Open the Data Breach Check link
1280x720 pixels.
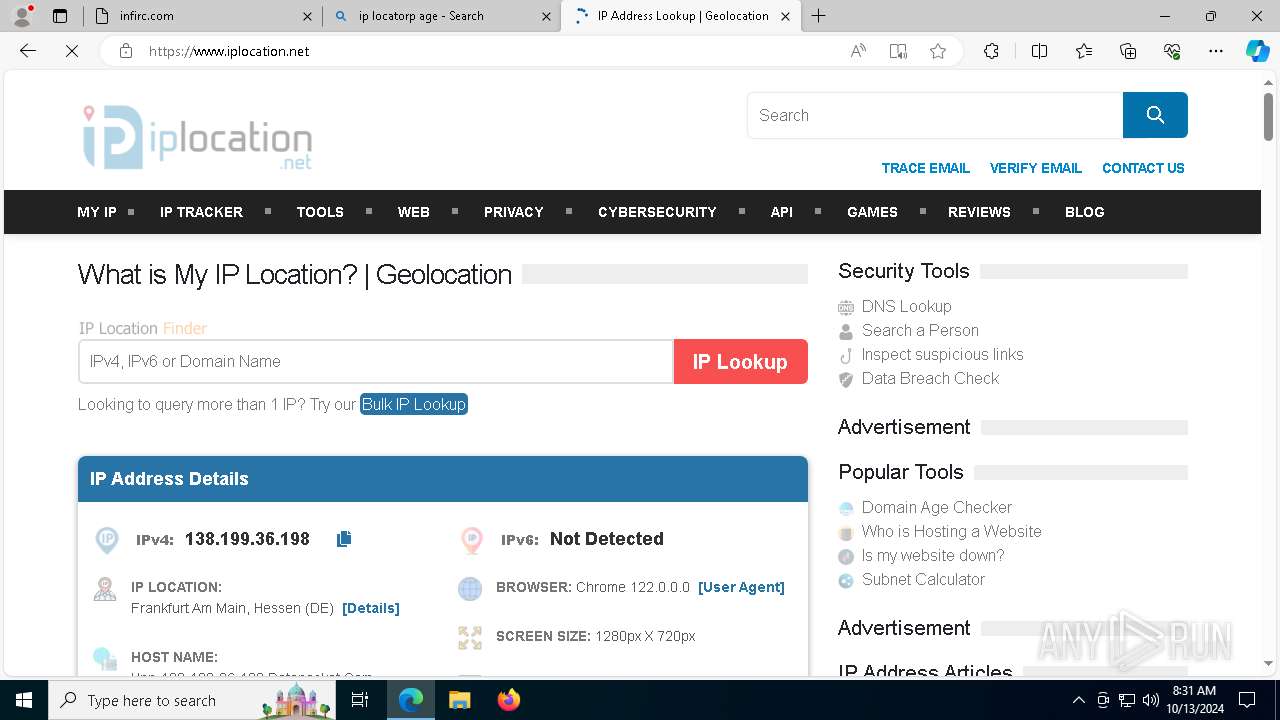tap(931, 378)
